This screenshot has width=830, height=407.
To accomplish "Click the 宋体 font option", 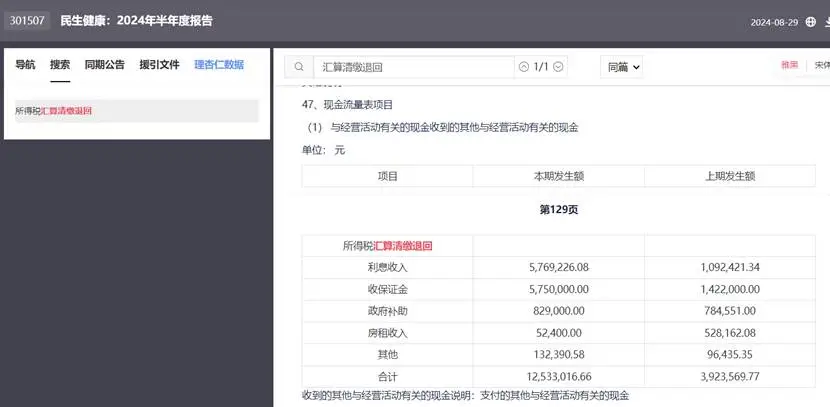I will point(822,65).
